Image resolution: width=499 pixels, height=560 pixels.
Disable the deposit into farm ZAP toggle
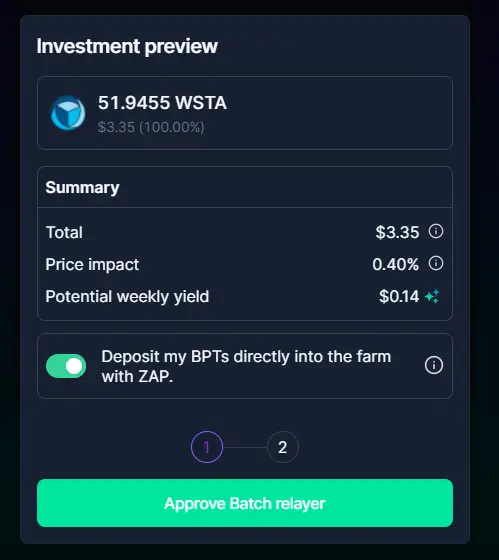[x=66, y=366]
